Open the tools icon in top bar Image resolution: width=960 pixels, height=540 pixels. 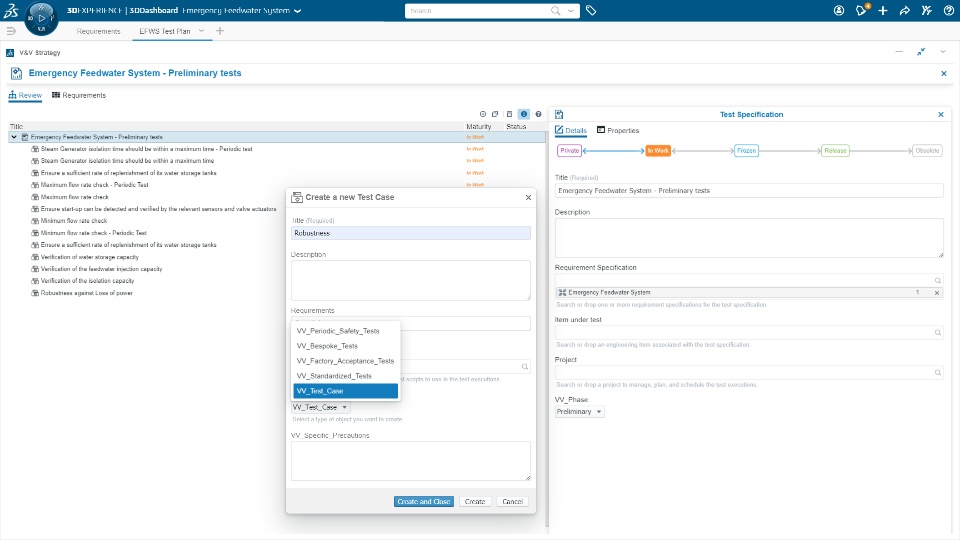pyautogui.click(x=926, y=10)
